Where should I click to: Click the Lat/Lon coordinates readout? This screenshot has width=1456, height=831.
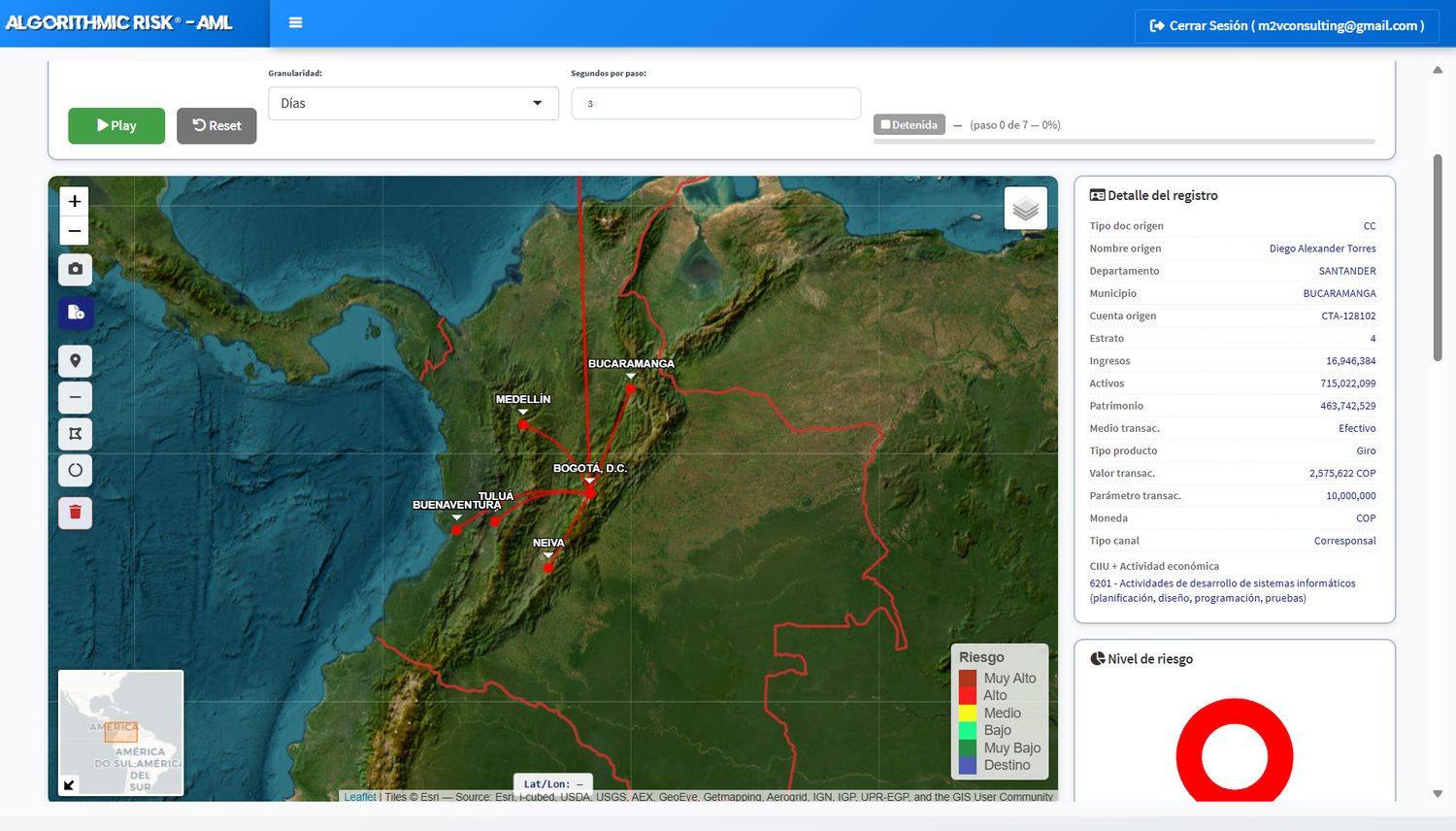[x=553, y=784]
